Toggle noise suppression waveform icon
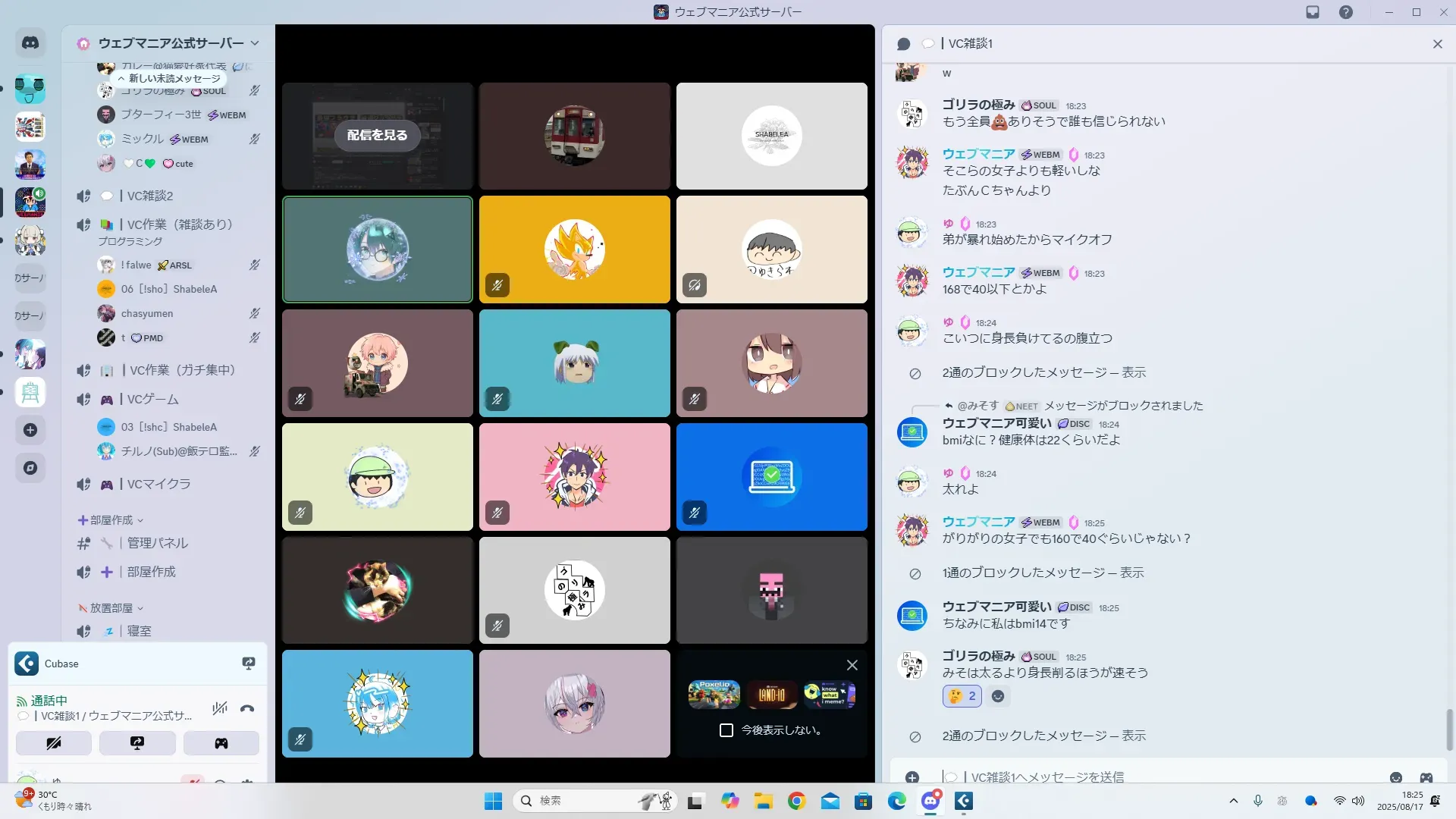This screenshot has width=1456, height=819. [x=220, y=708]
